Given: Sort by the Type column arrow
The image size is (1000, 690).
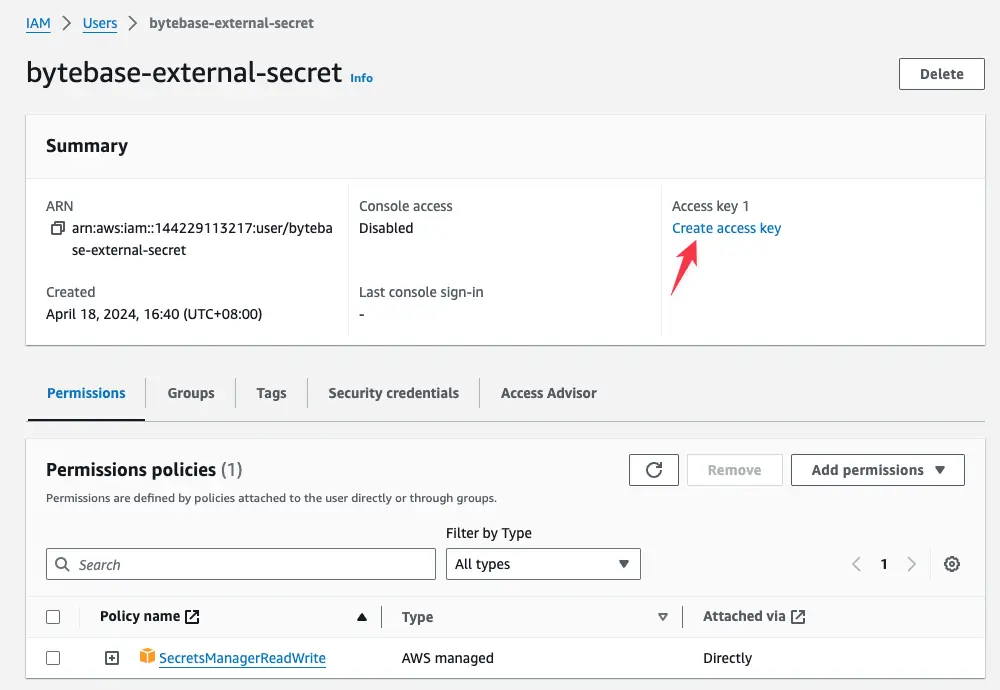Looking at the screenshot, I should click(x=663, y=617).
